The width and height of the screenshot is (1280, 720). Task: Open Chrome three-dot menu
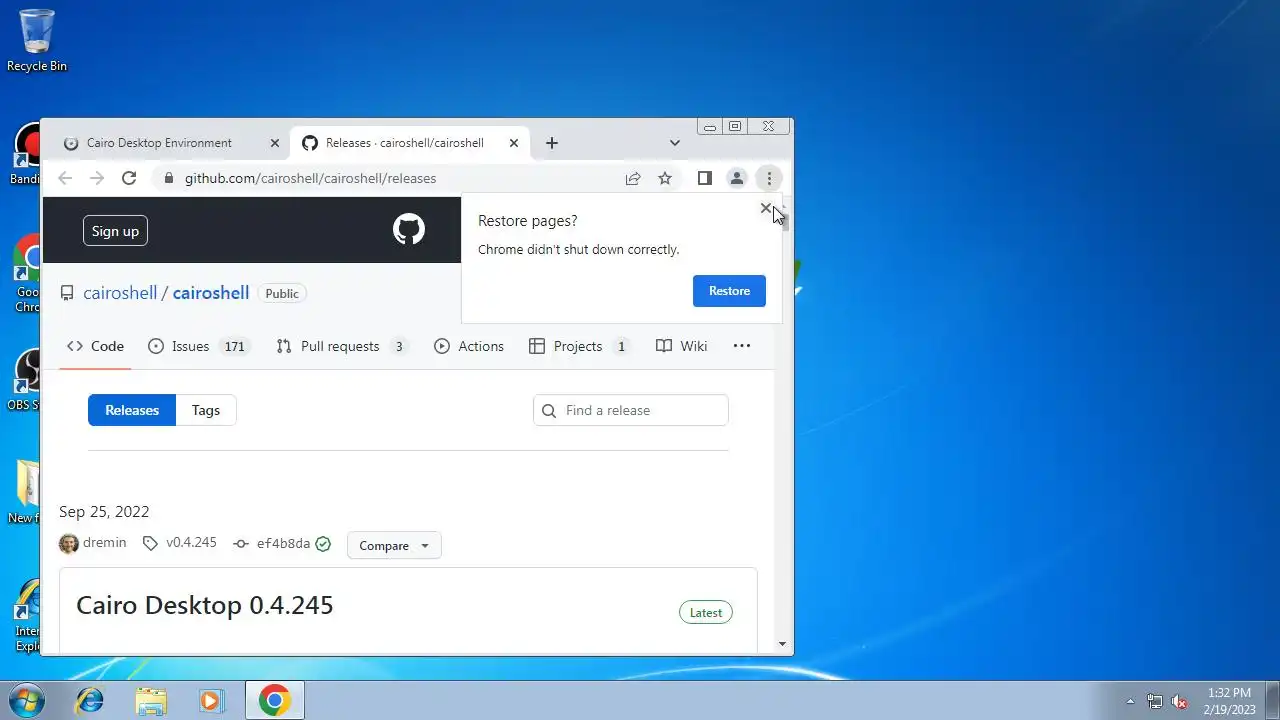(x=769, y=178)
